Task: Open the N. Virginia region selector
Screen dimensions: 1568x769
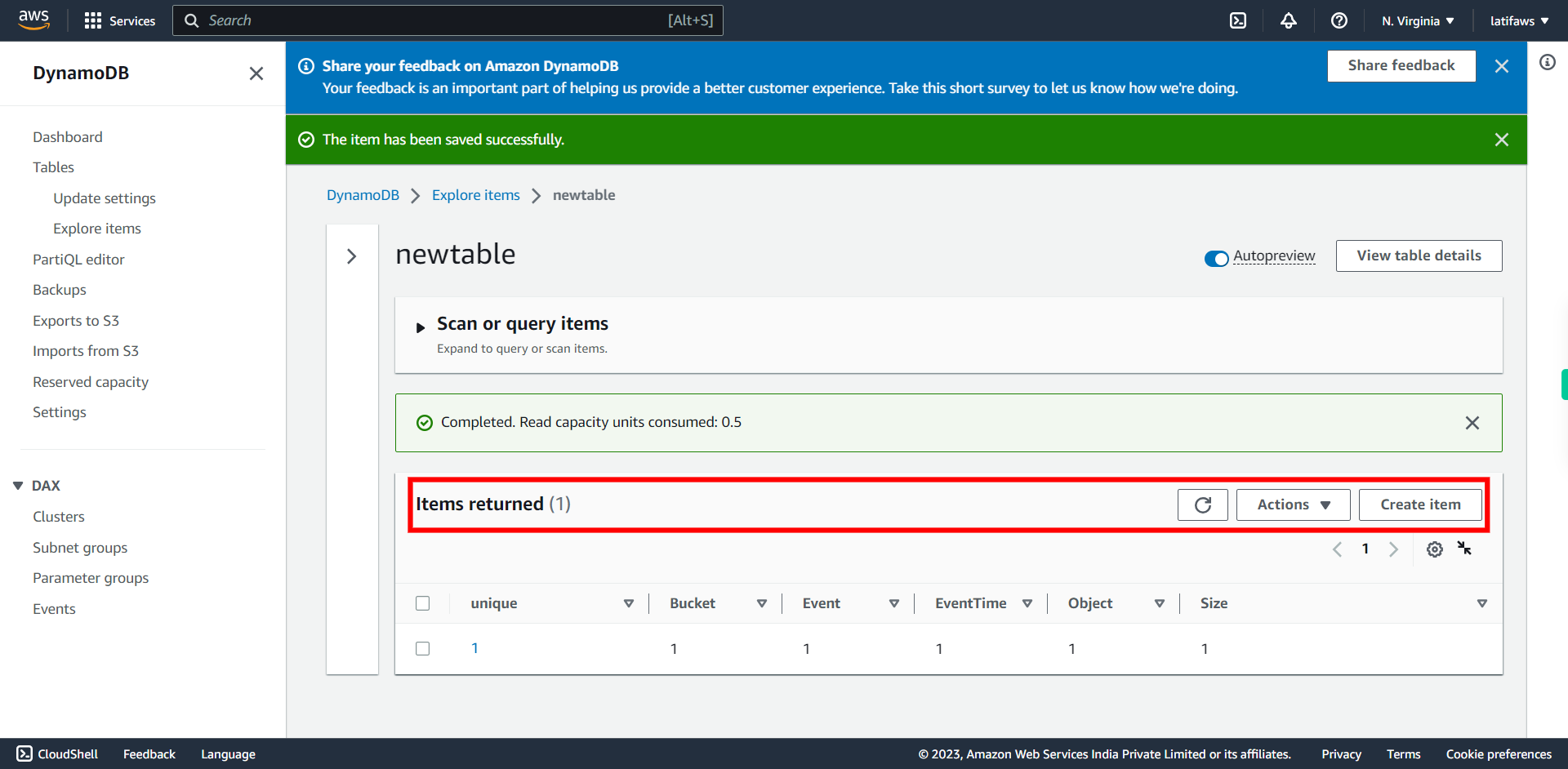Action: [x=1418, y=21]
